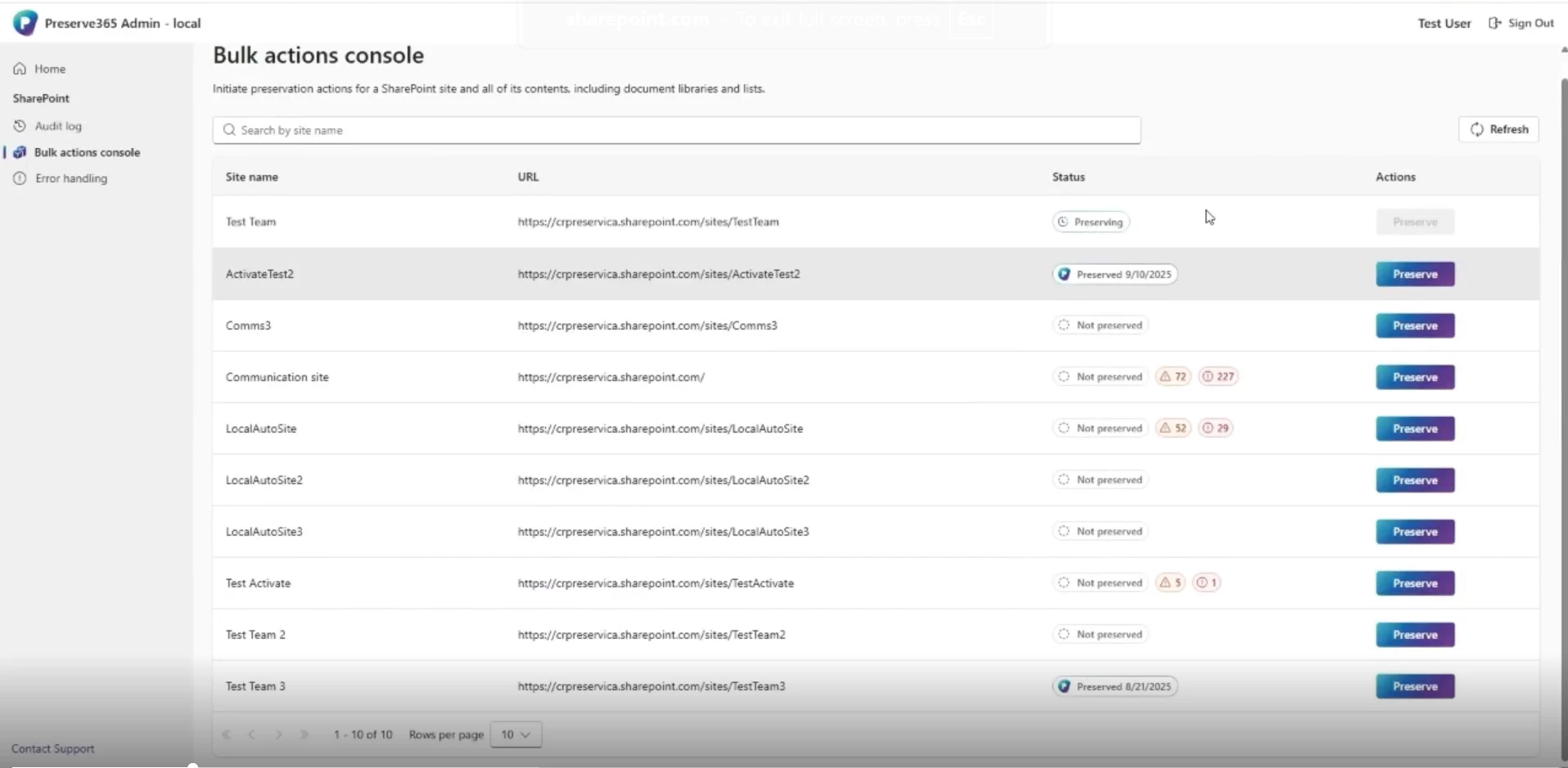Viewport: 1568px width, 768px height.
Task: Preserve the Comms3 site
Action: pyautogui.click(x=1415, y=326)
